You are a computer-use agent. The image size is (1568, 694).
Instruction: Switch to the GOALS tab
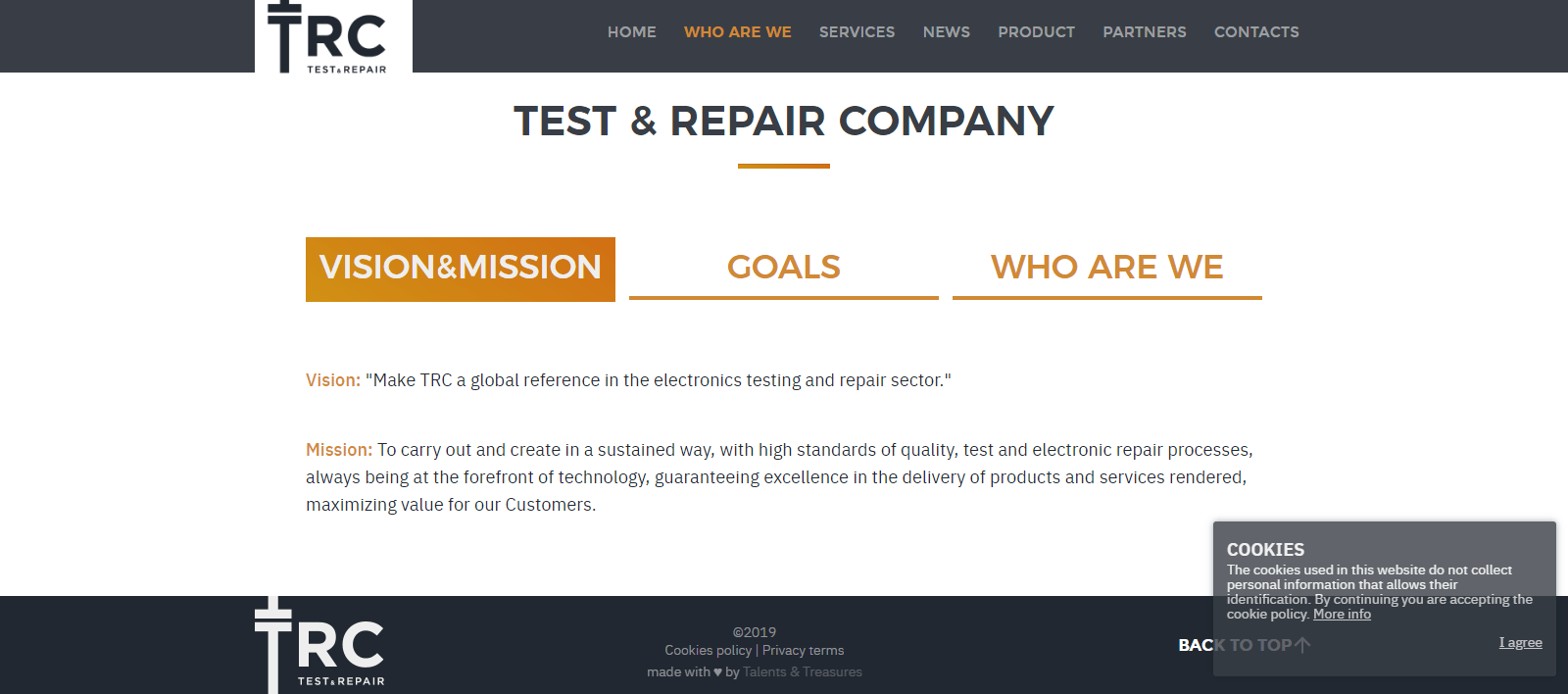coord(783,268)
